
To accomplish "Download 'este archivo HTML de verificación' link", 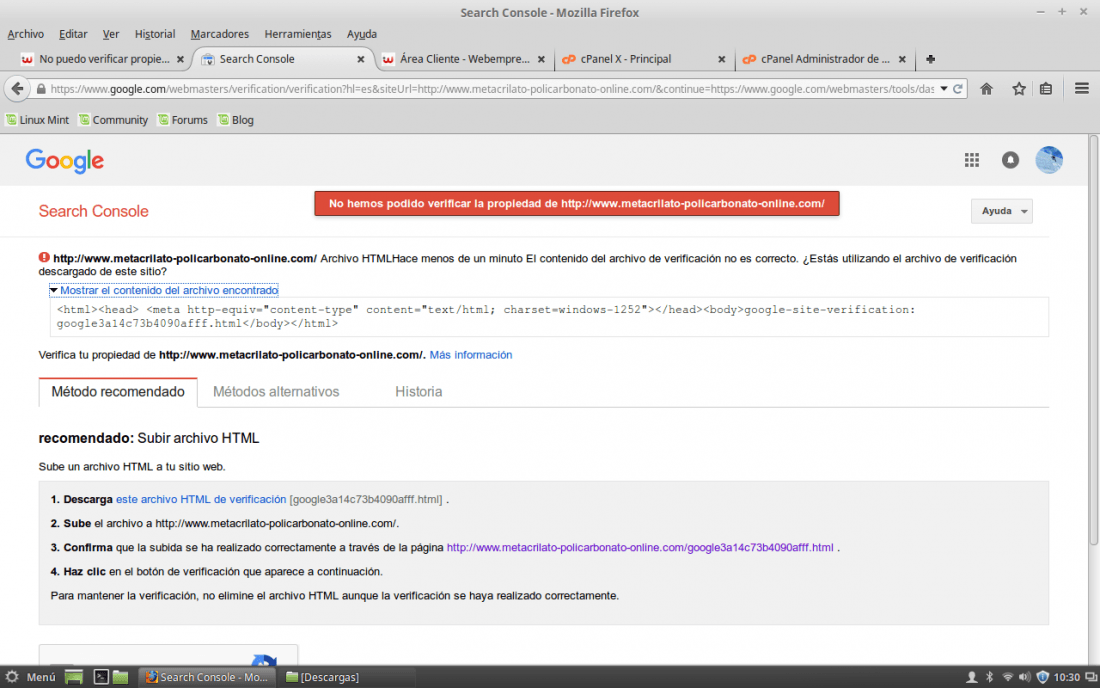I will pyautogui.click(x=201, y=499).
